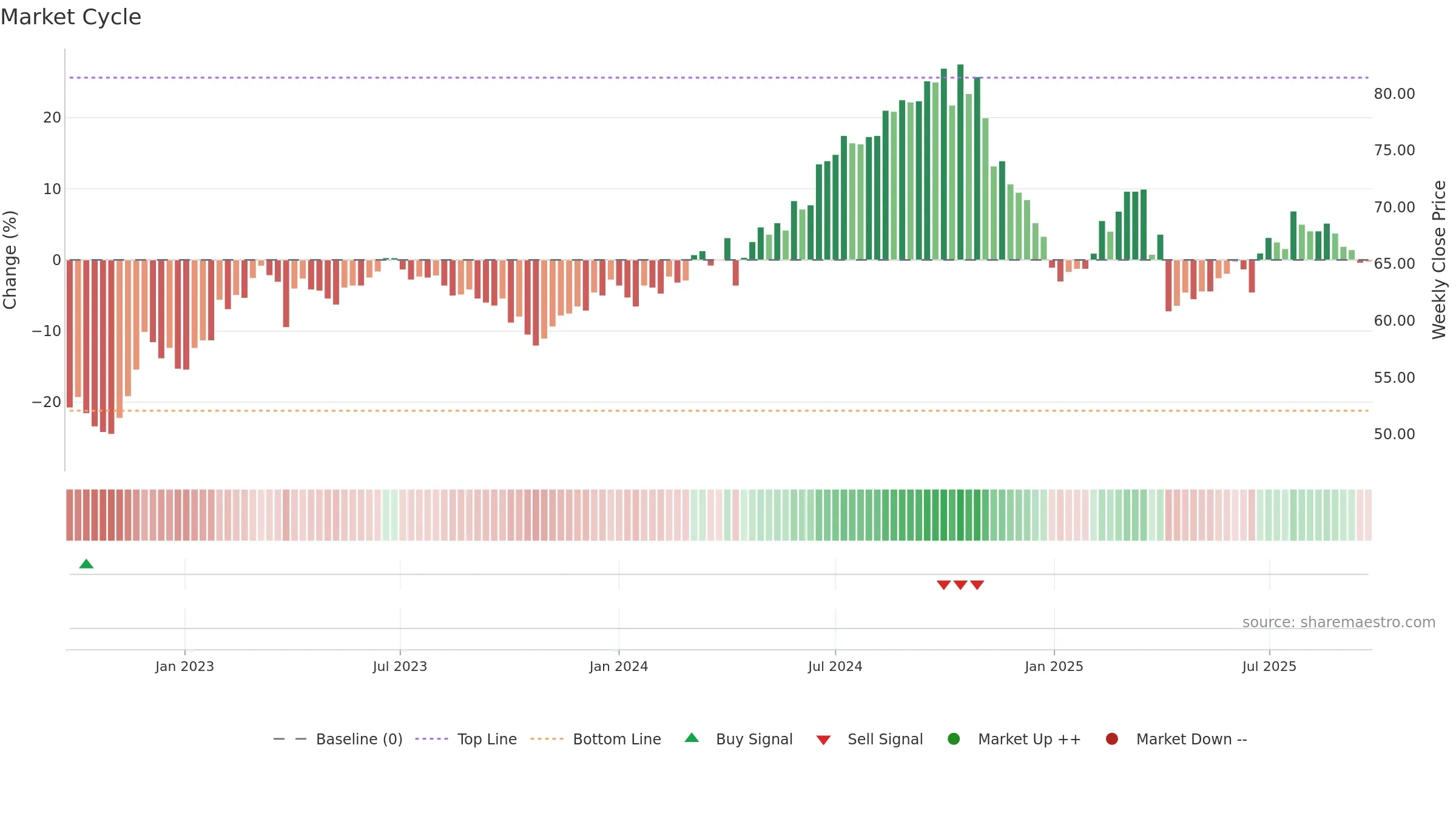Click the orange dotted Bottom Line legend sample
This screenshot has width=1456, height=819.
pyautogui.click(x=547, y=739)
